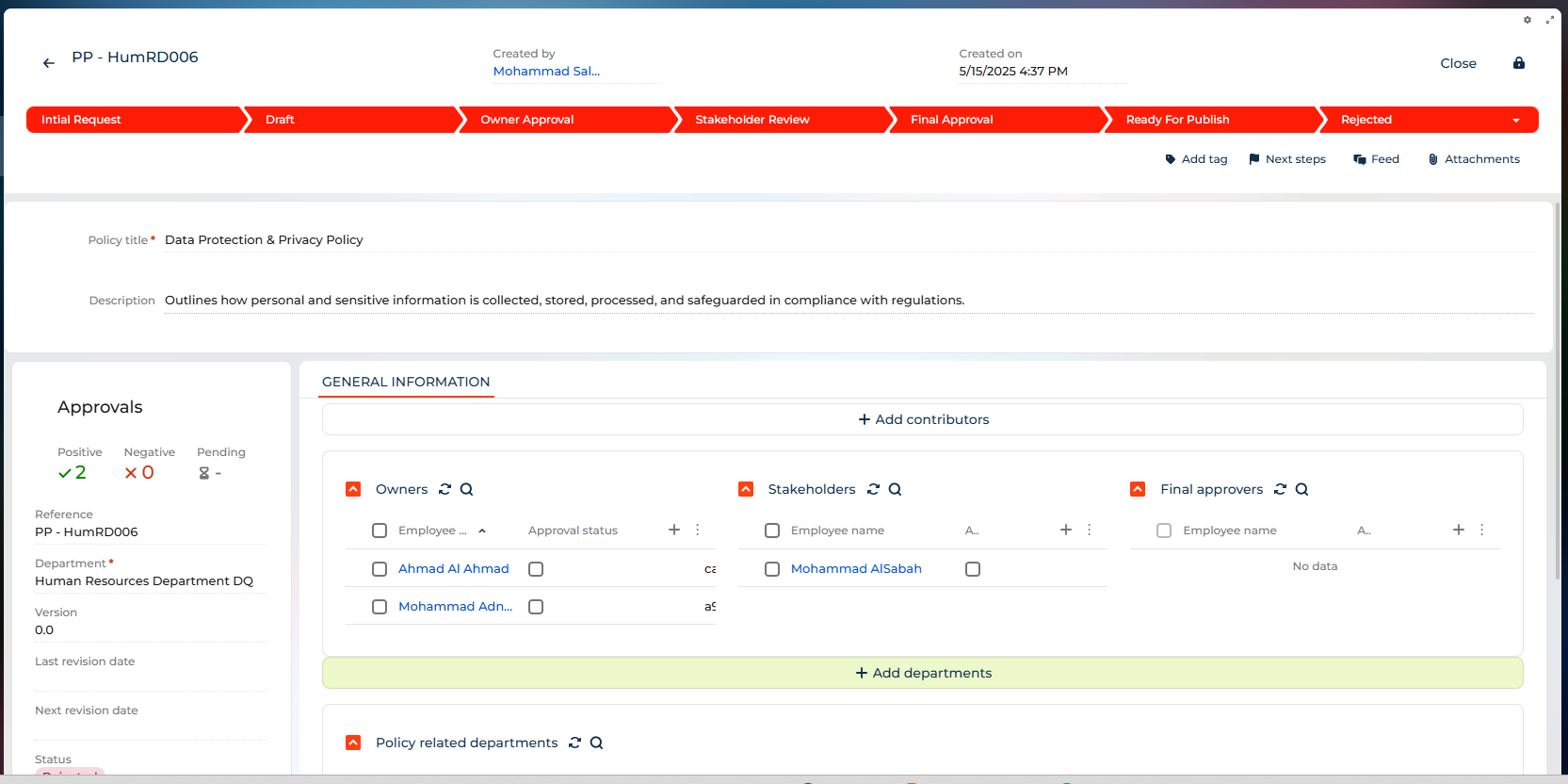Open the Attachments panel

(1474, 159)
